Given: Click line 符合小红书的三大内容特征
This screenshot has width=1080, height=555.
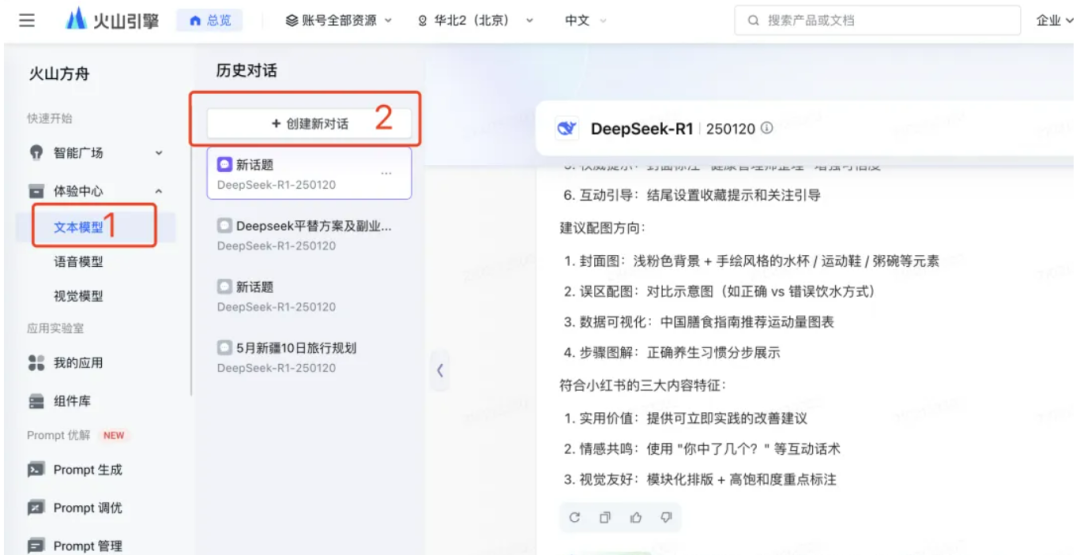Looking at the screenshot, I should coord(643,385).
